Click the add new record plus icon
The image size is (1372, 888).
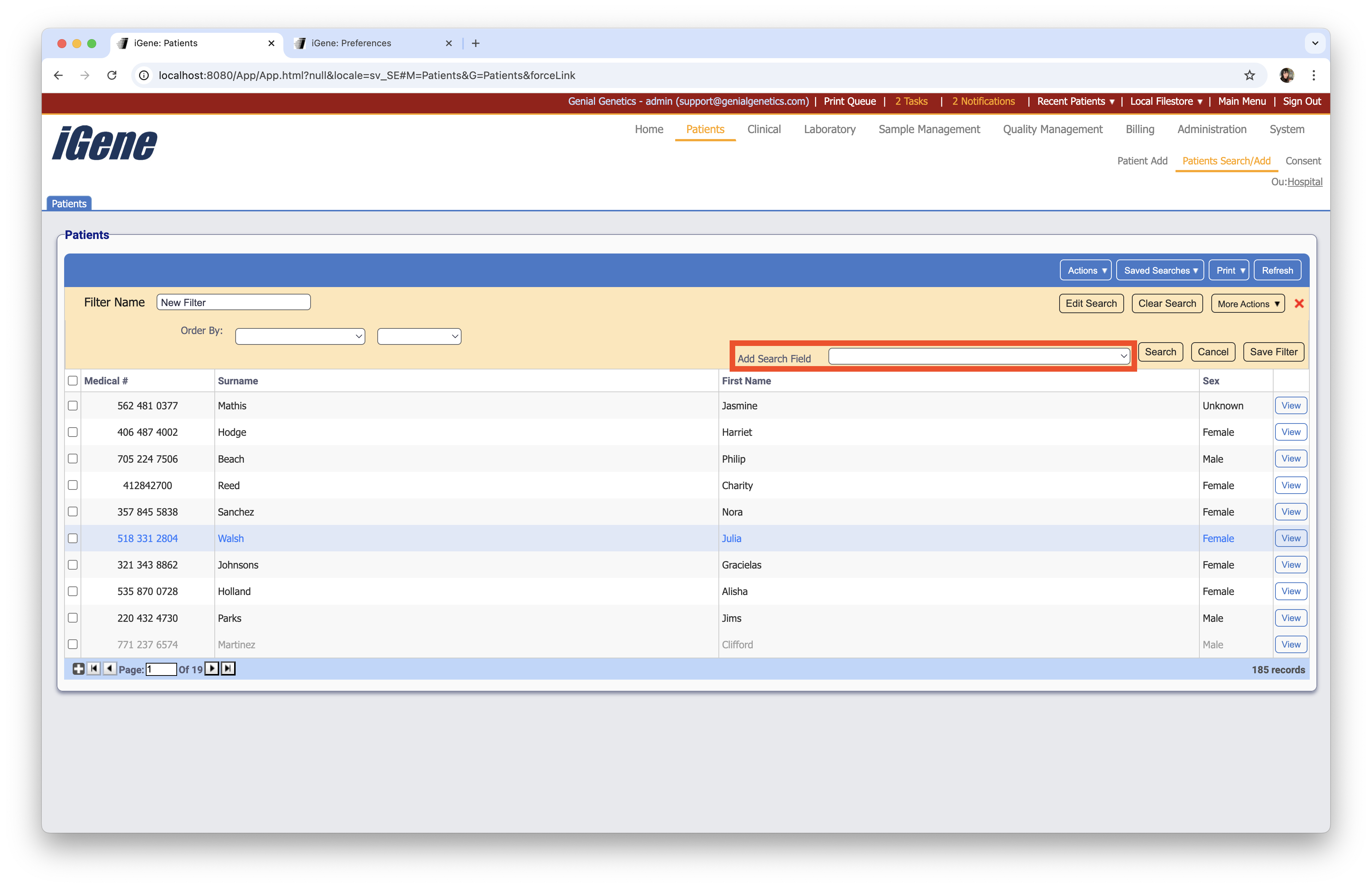tap(78, 669)
